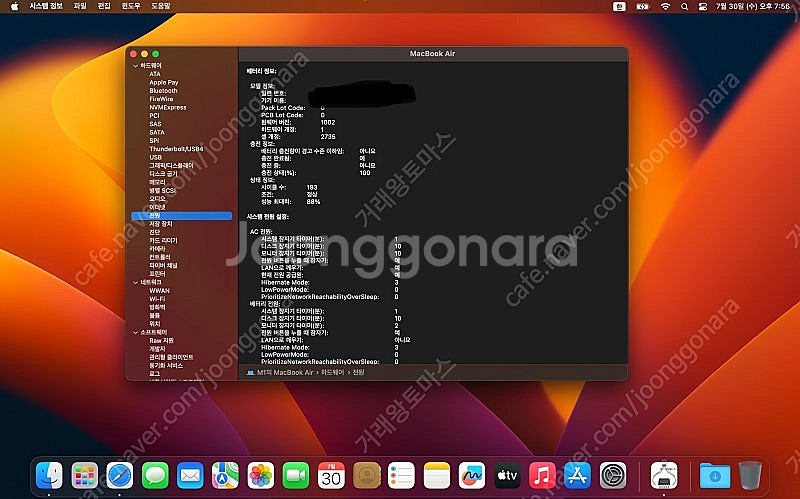
Task: Open the Wi-Fi menu bar icon
Action: 665,7
